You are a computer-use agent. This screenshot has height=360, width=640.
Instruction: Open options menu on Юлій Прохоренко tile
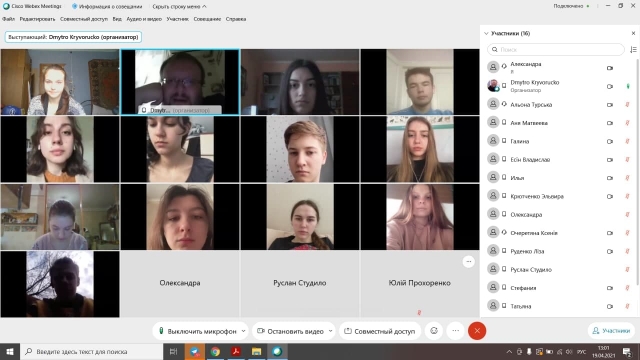click(469, 262)
